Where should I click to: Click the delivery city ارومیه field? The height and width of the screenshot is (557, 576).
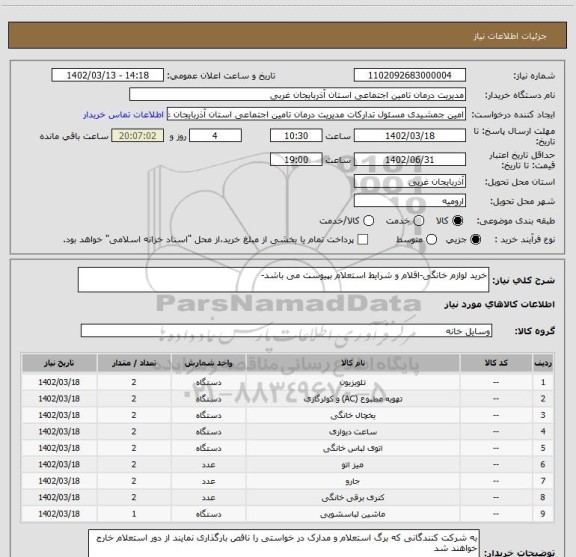click(x=410, y=201)
